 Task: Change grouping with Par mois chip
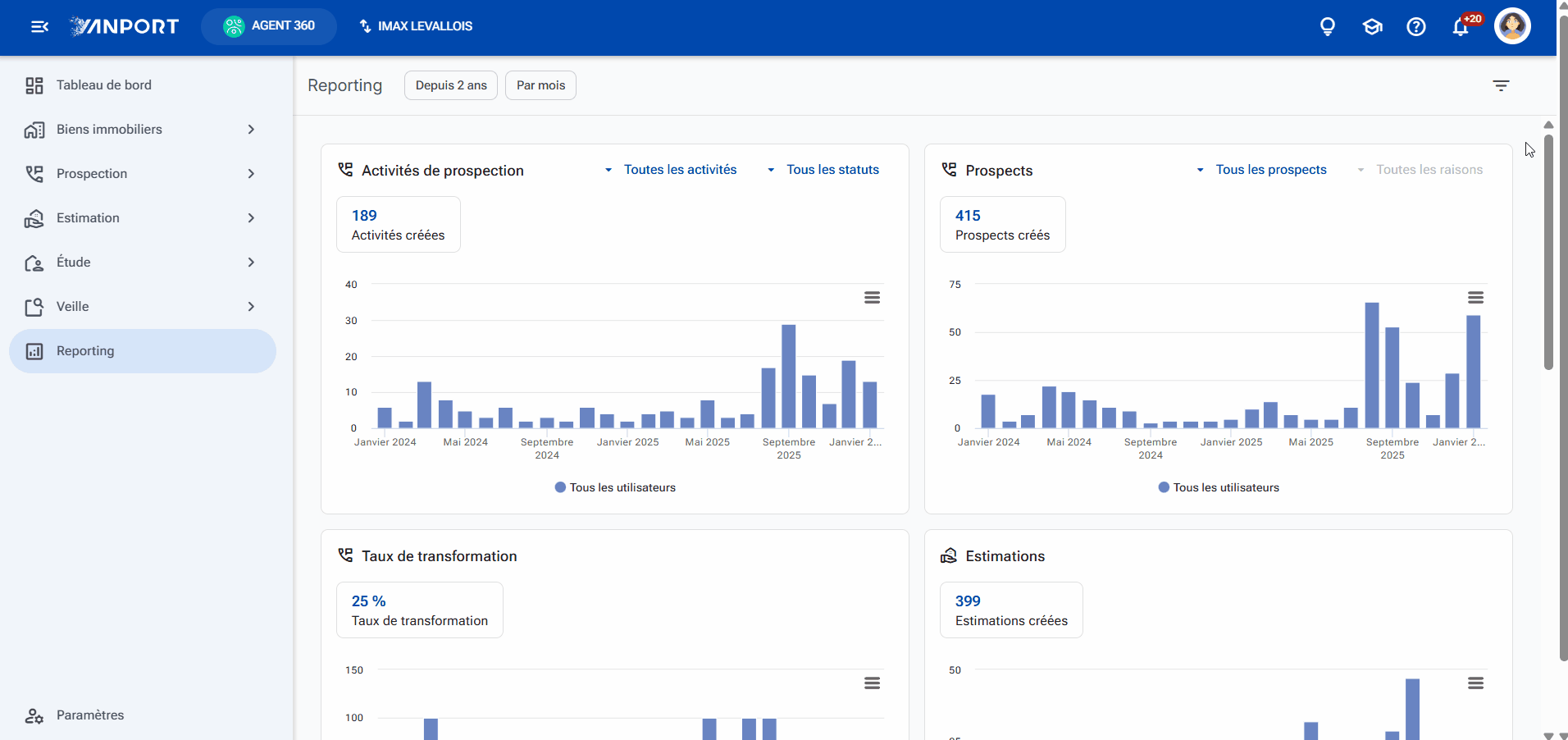point(540,85)
